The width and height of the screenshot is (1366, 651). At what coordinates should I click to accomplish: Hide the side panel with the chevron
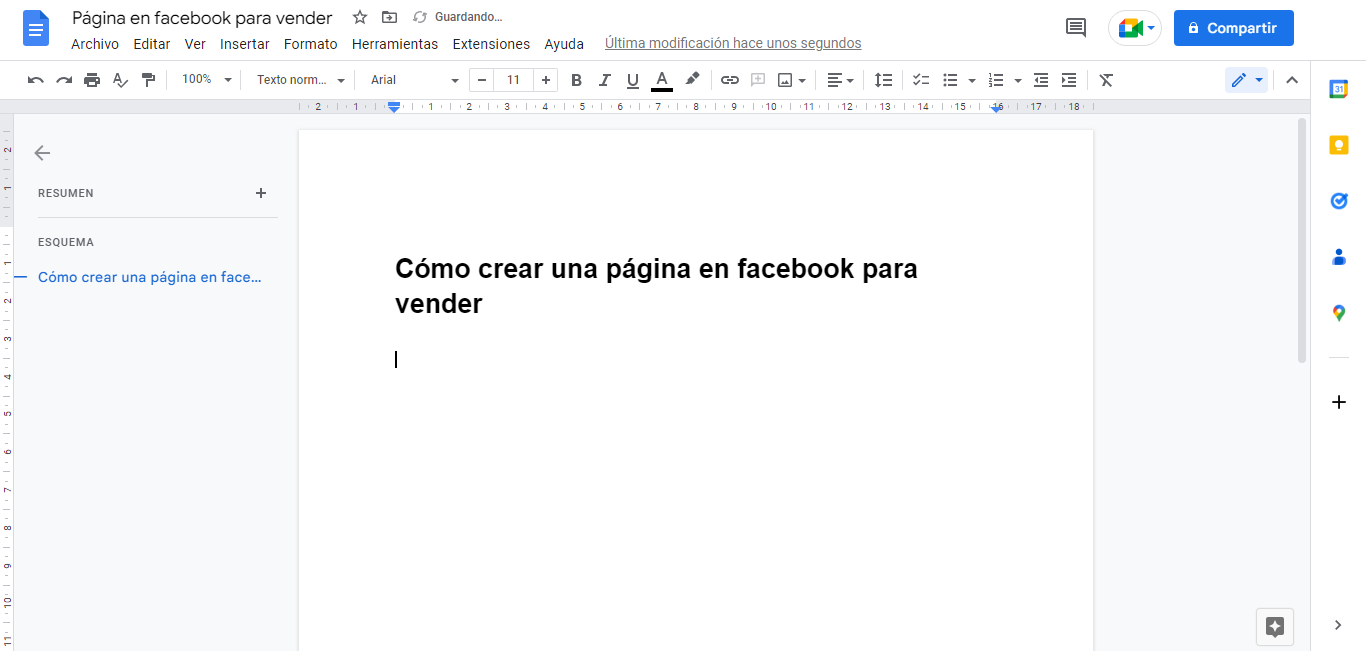point(1339,625)
